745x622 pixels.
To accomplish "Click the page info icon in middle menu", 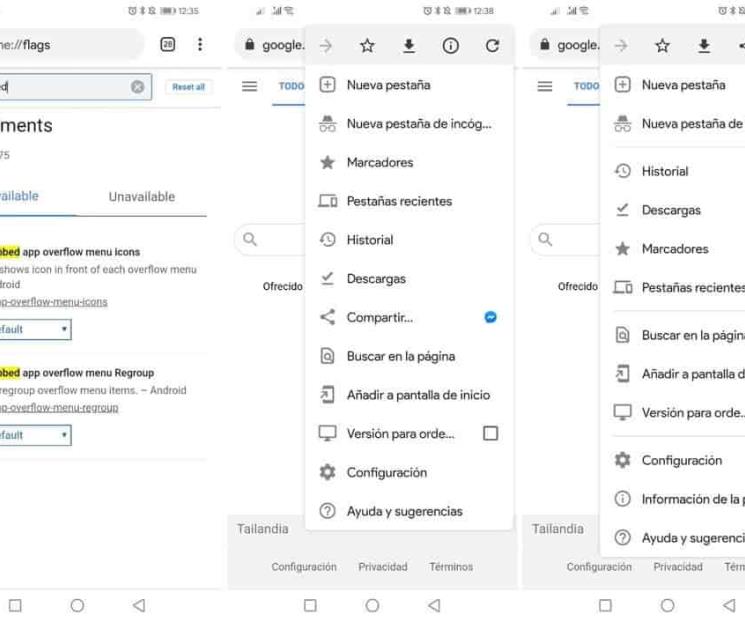I will (x=450, y=46).
